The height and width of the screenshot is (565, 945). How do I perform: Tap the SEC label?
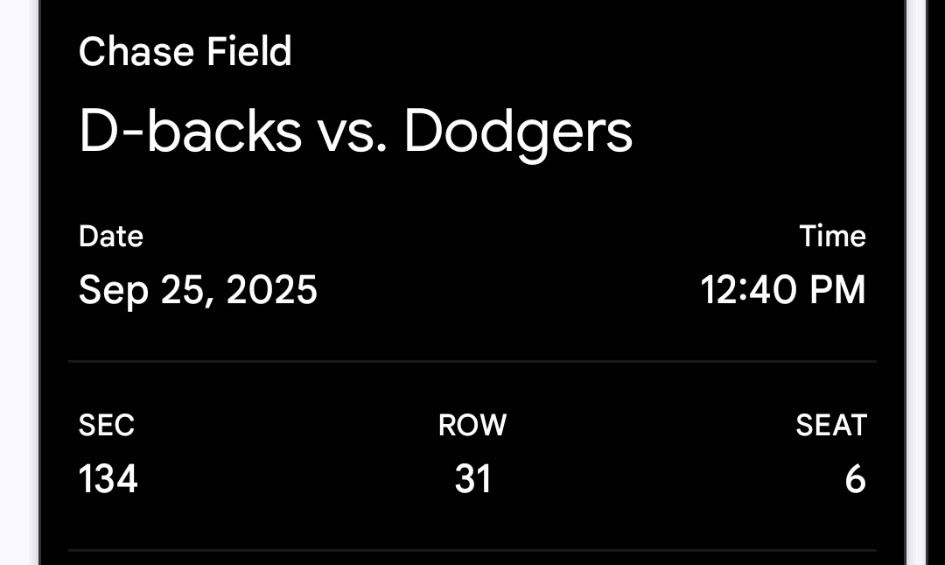pyautogui.click(x=106, y=426)
